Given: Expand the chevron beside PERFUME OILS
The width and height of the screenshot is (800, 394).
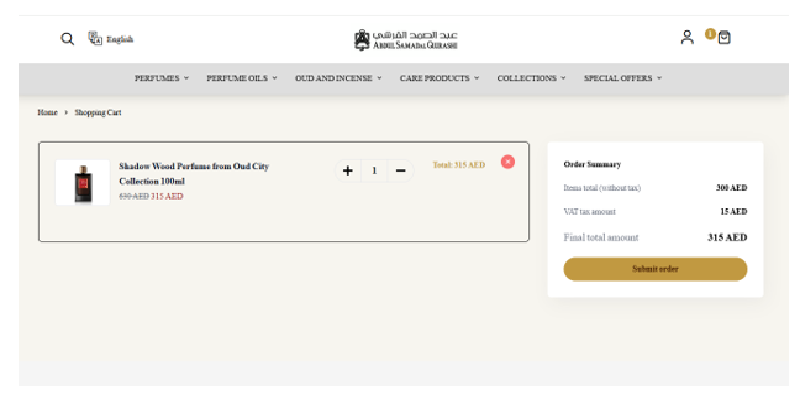Looking at the screenshot, I should point(274,78).
